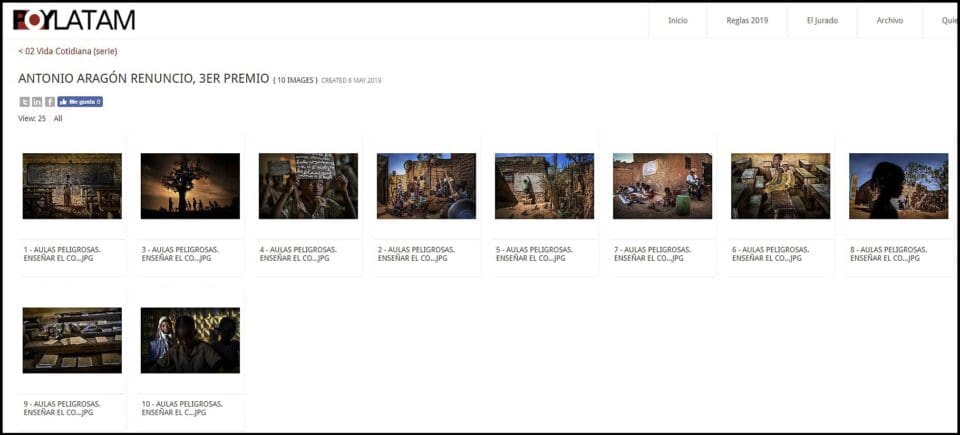This screenshot has width=960, height=435.
Task: Click the Facebook Me gusta button
Action: pyautogui.click(x=80, y=102)
